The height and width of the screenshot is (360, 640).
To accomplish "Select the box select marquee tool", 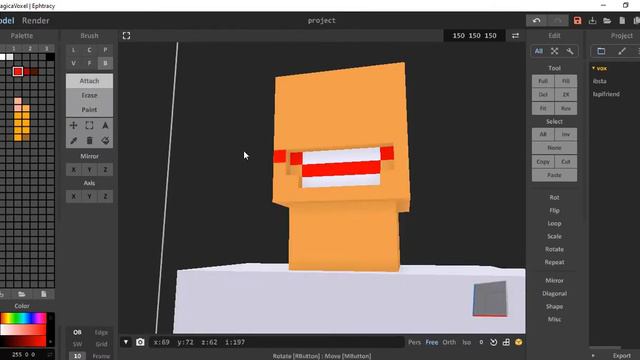I will click(x=89, y=125).
